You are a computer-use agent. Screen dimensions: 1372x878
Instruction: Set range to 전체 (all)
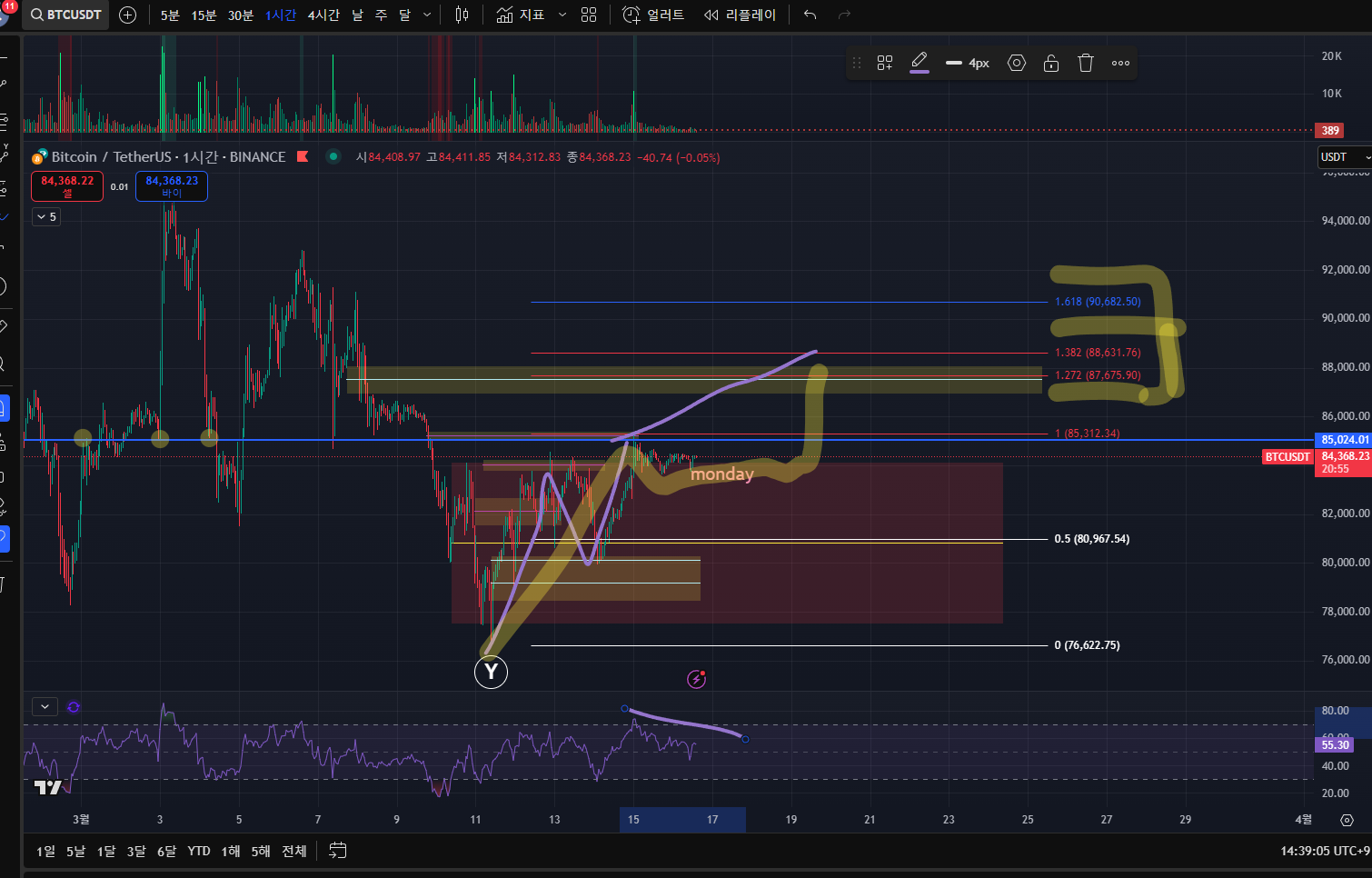point(293,851)
